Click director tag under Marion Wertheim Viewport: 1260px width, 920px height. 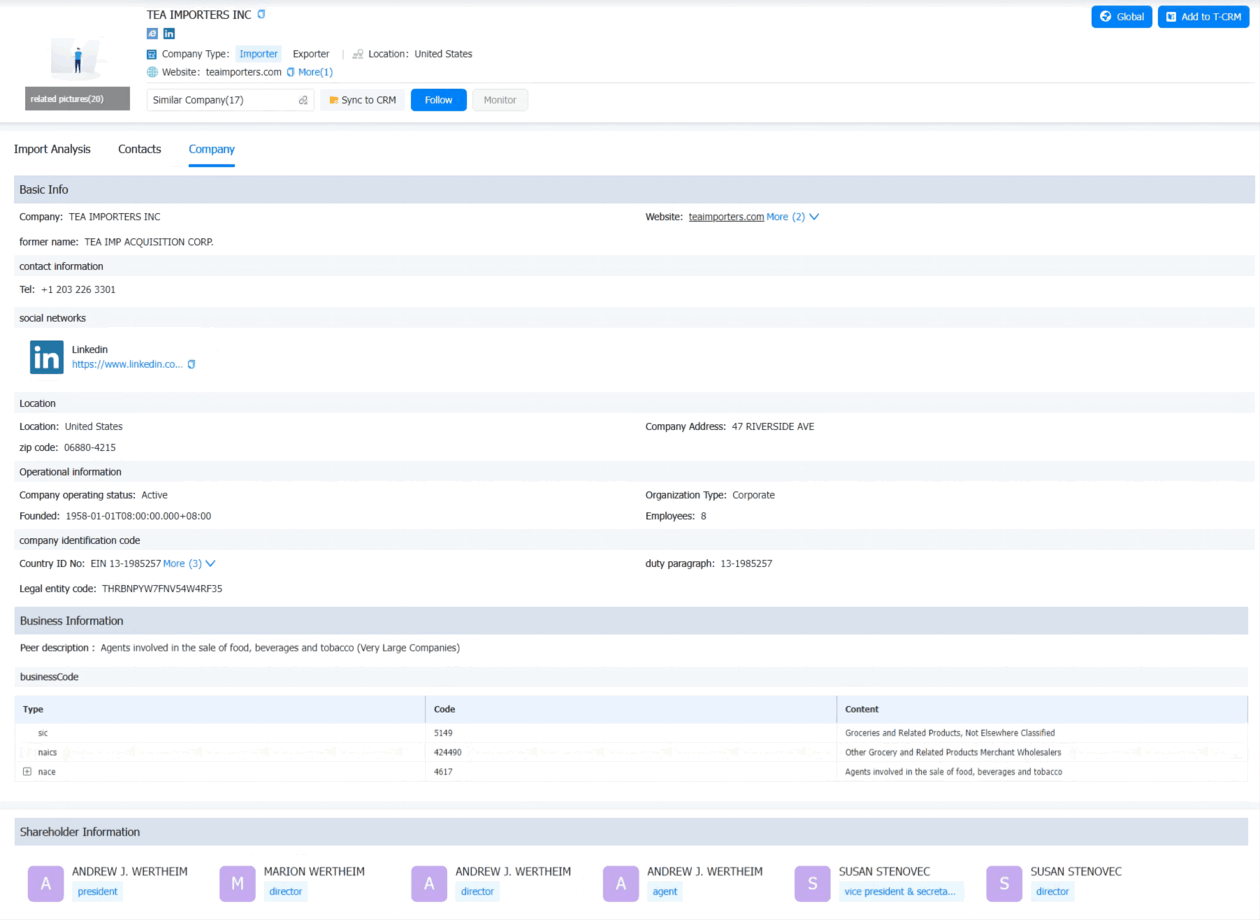point(285,891)
